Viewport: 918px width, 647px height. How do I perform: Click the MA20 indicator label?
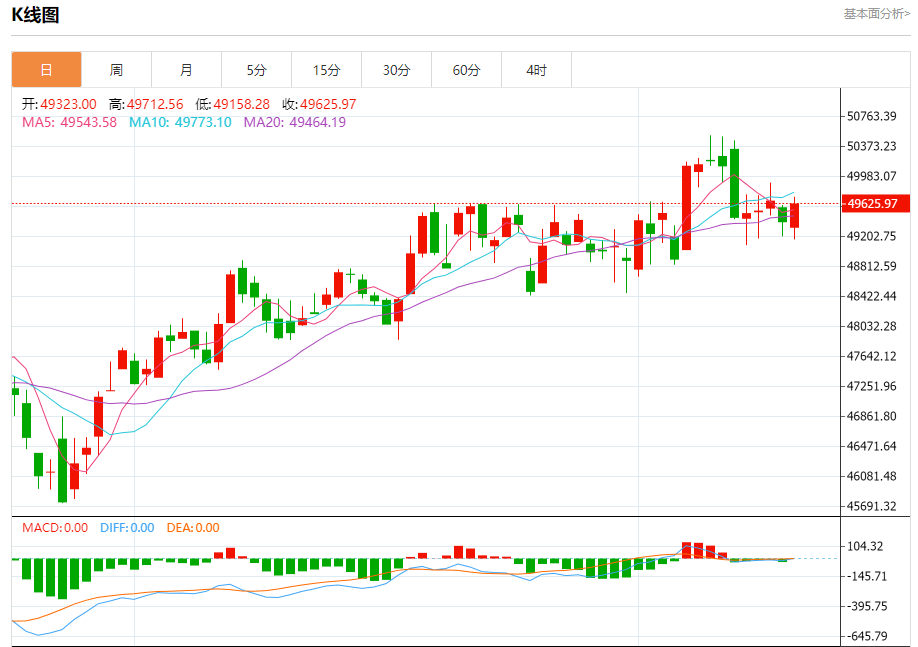tap(294, 122)
